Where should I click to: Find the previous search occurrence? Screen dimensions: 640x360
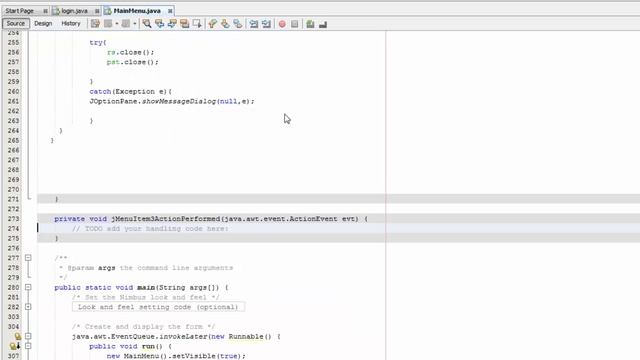coord(159,24)
